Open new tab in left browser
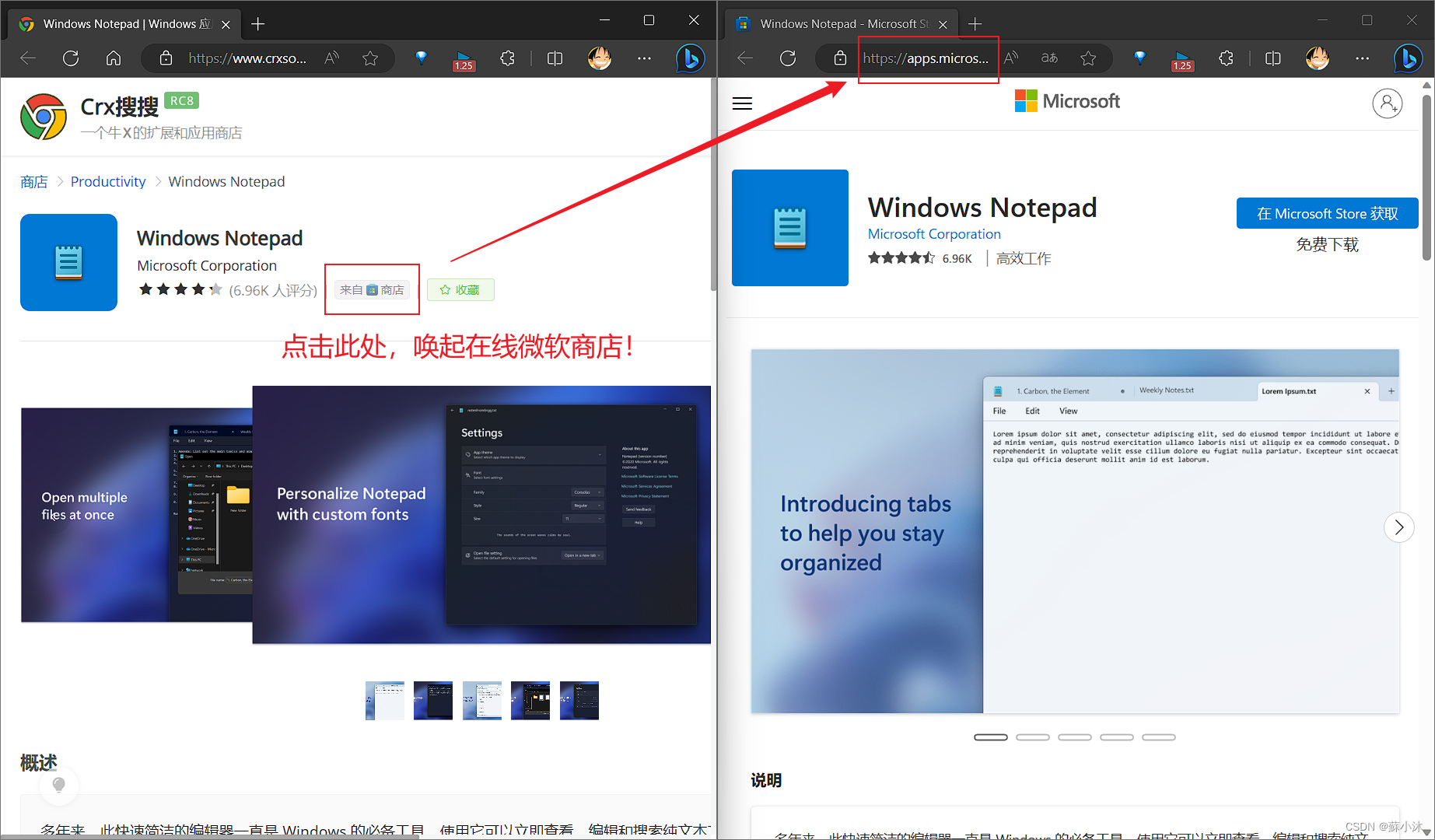1435x840 pixels. pos(258,24)
